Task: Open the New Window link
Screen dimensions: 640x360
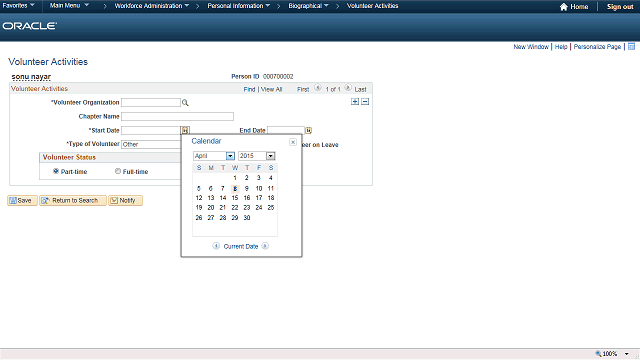Action: tap(531, 47)
